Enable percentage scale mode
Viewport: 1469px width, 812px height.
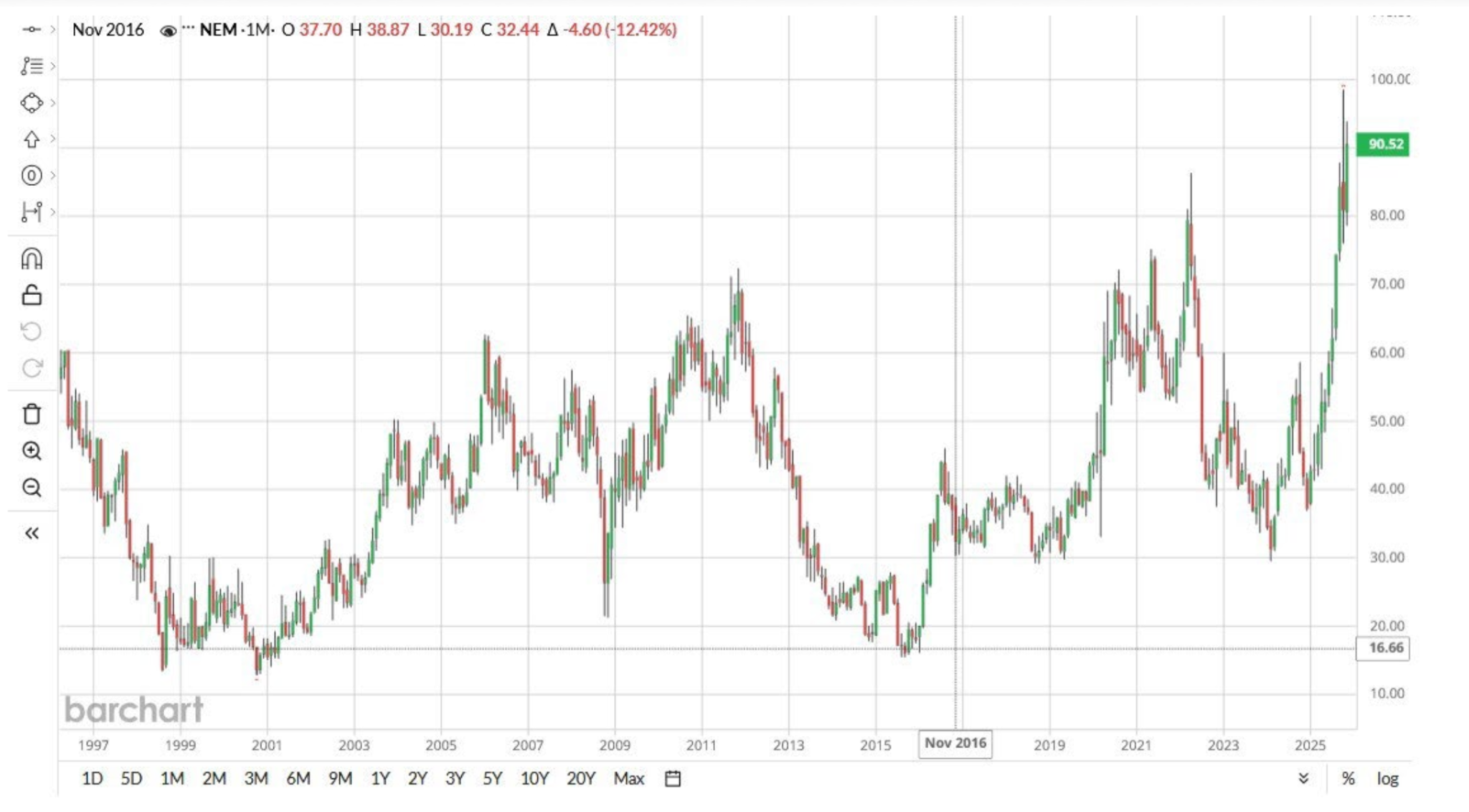1348,778
